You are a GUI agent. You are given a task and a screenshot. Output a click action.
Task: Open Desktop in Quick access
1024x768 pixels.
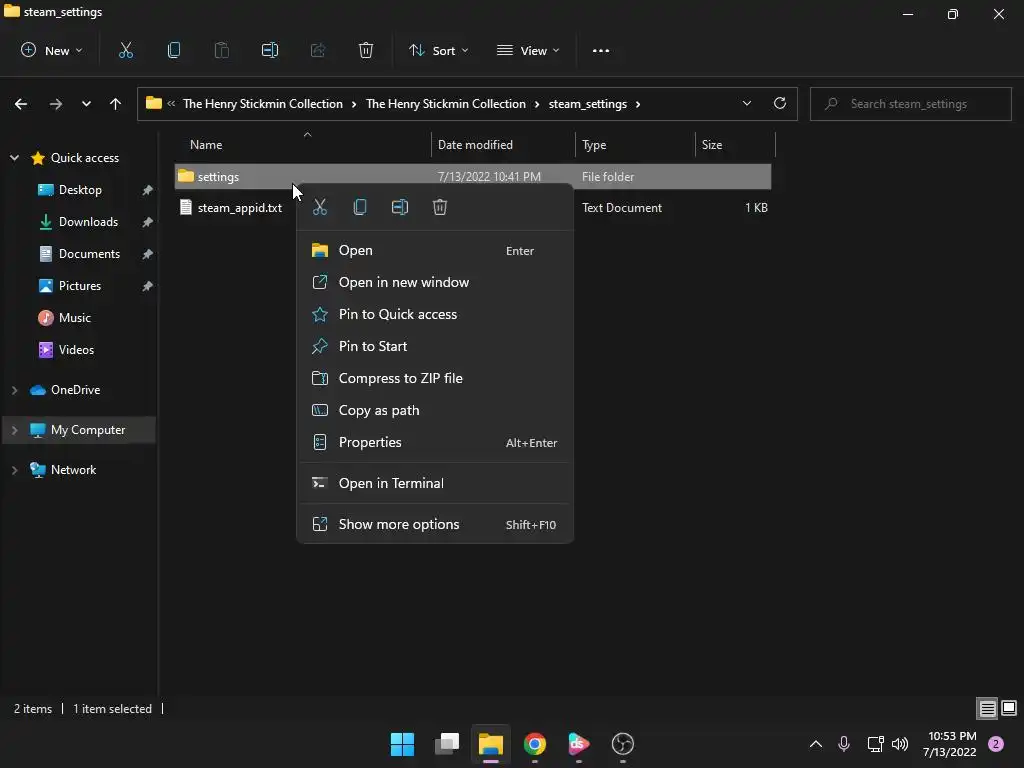[x=80, y=190]
